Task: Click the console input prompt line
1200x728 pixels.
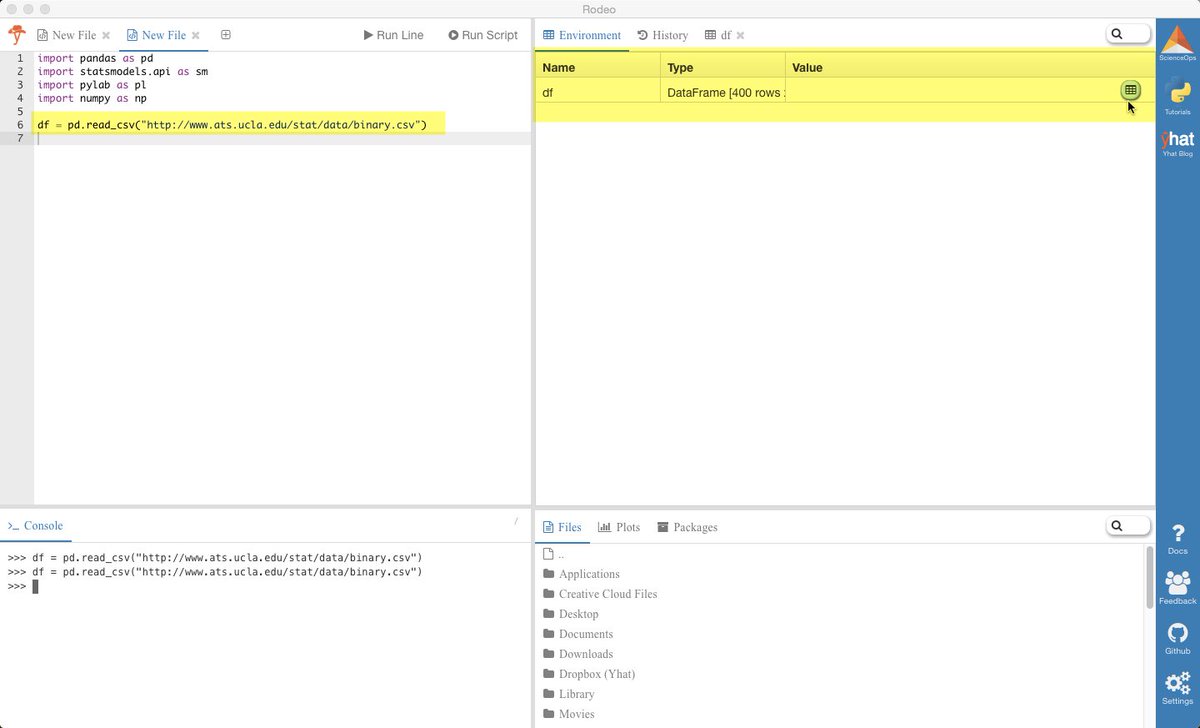Action: (x=35, y=586)
